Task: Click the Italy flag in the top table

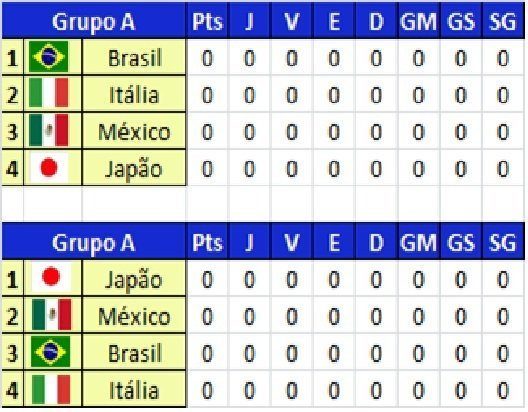Action: (48, 93)
